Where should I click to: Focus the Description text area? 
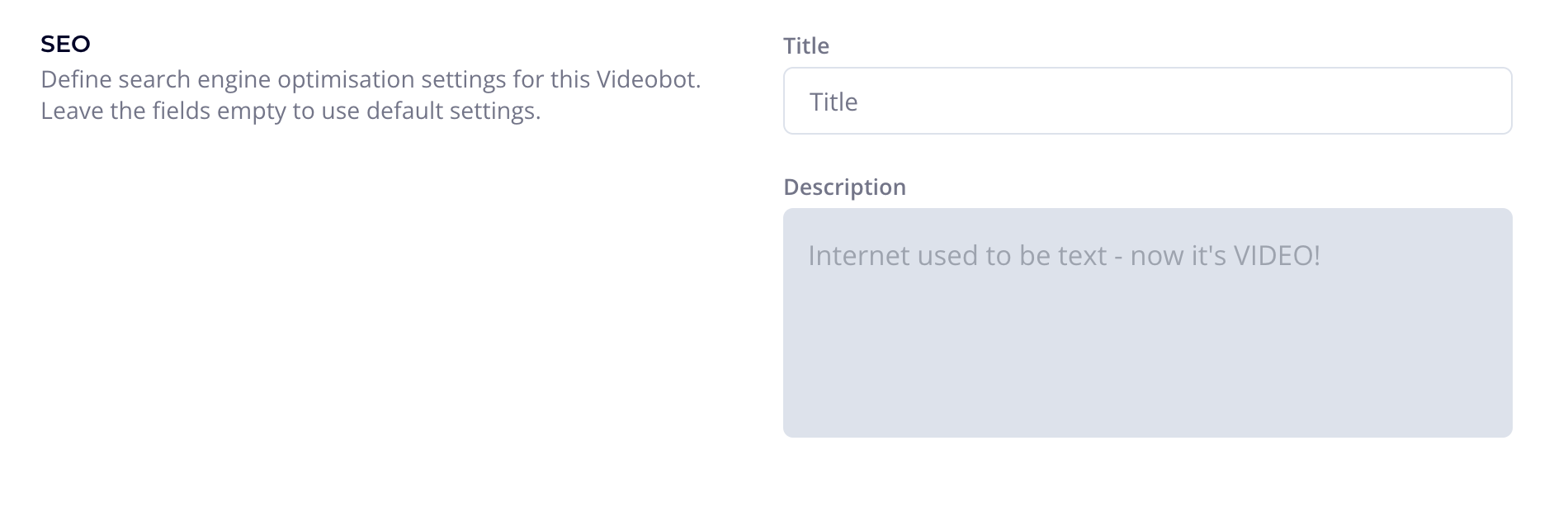click(x=1147, y=322)
